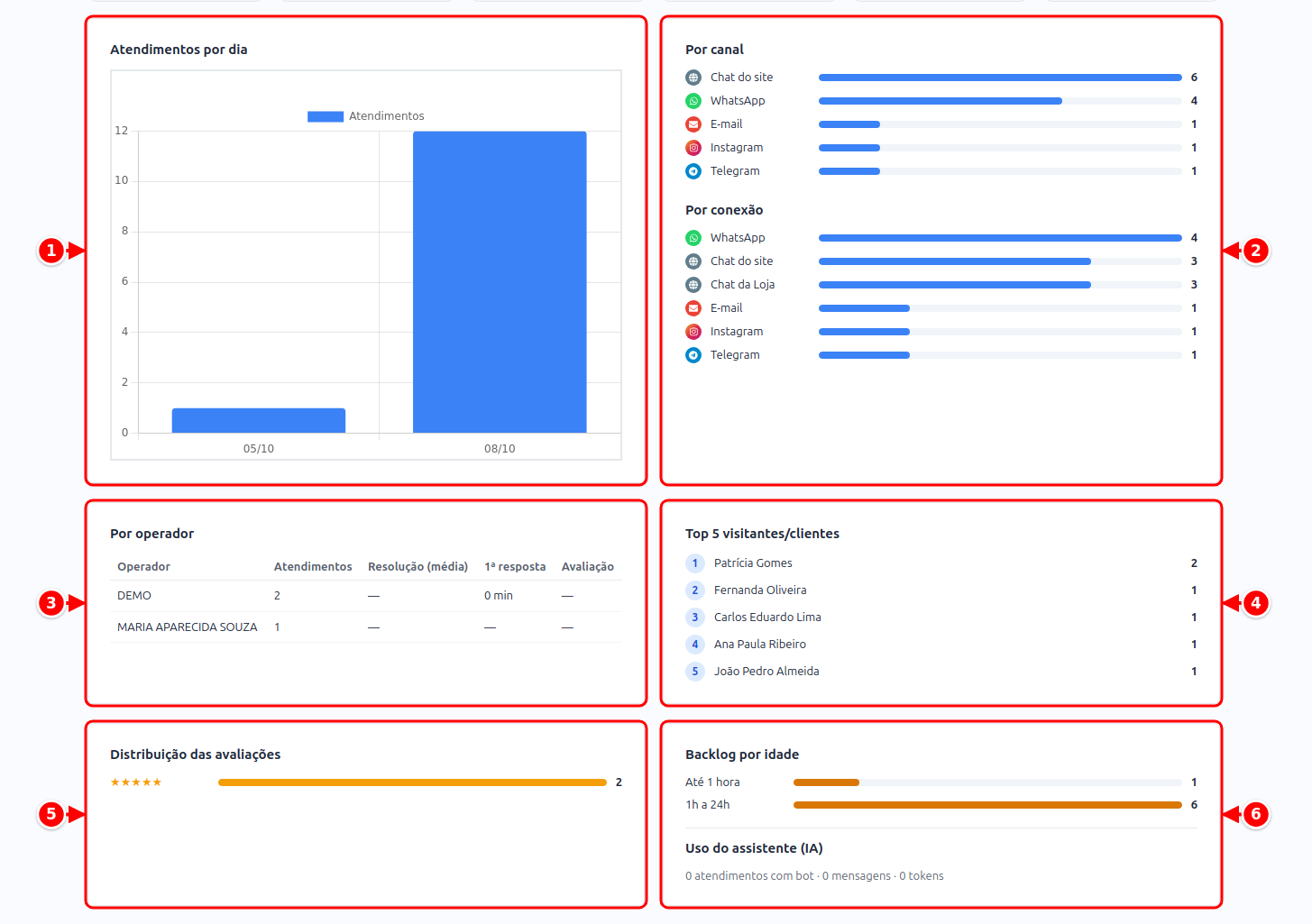Click the Atendimentos column header in Por operador
Screen dimensions: 1312x924
(313, 567)
